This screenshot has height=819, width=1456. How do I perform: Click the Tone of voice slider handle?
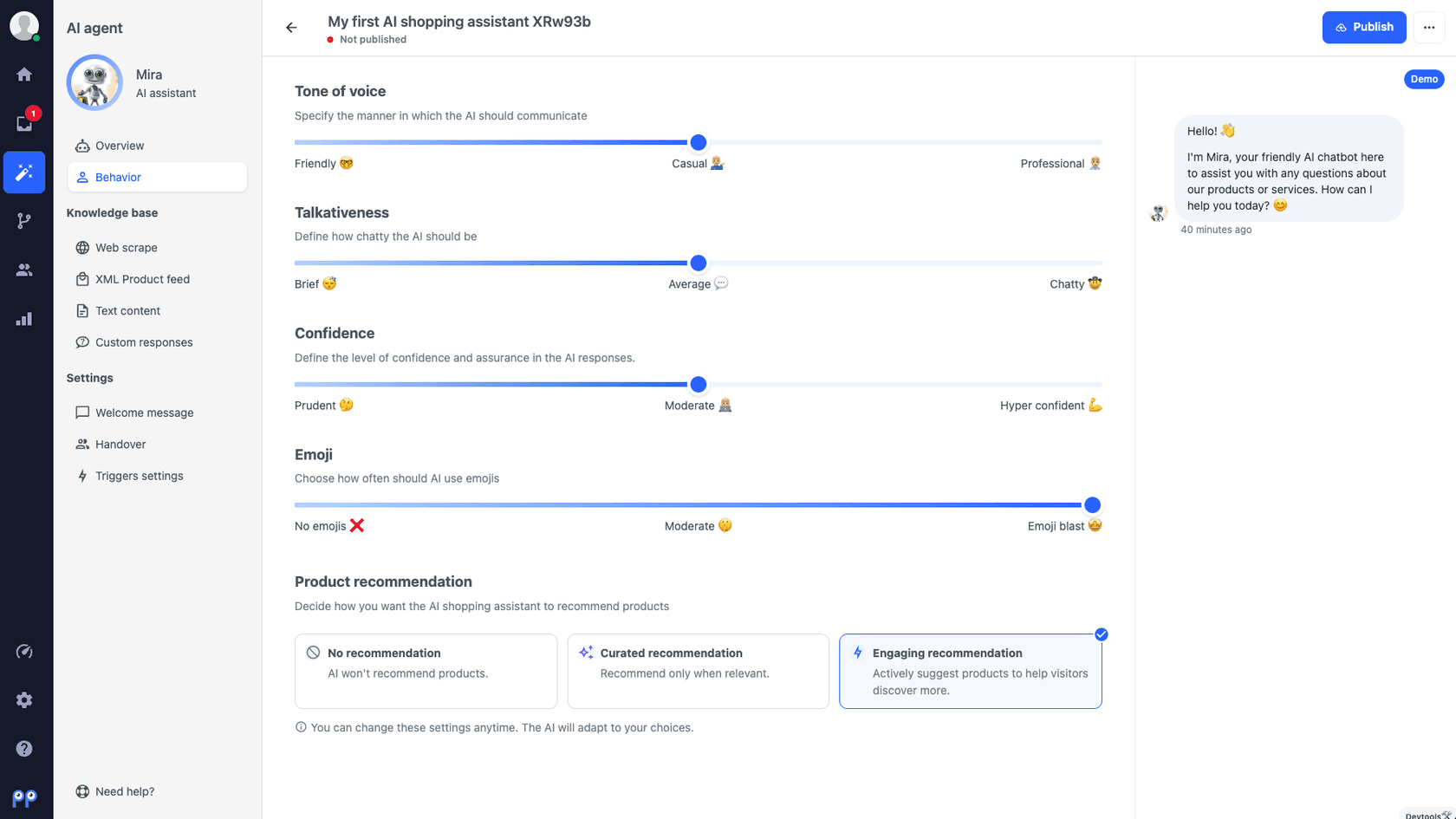coord(699,142)
